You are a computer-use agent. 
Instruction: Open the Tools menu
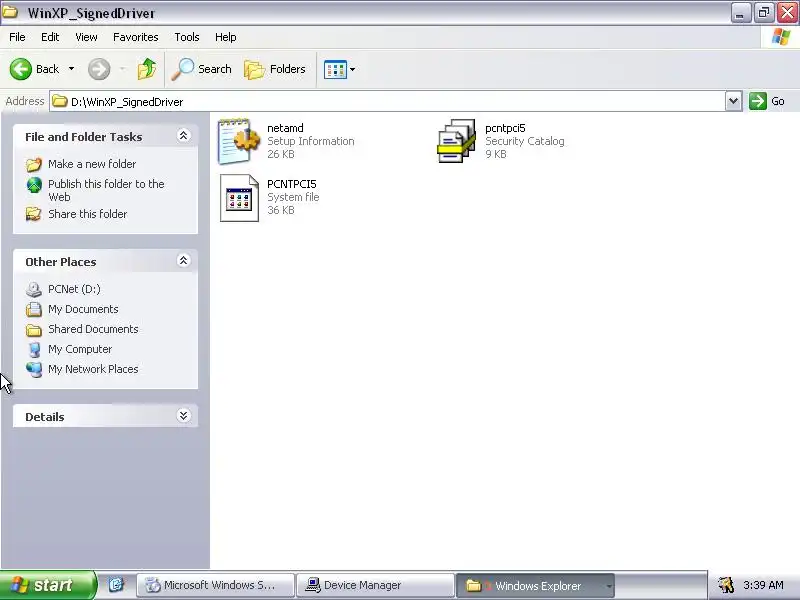[x=187, y=37]
